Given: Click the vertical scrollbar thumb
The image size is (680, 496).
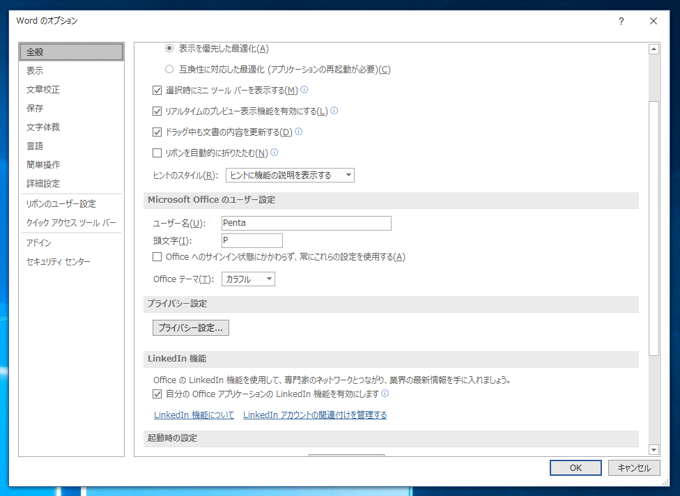Looking at the screenshot, I should click(x=654, y=228).
